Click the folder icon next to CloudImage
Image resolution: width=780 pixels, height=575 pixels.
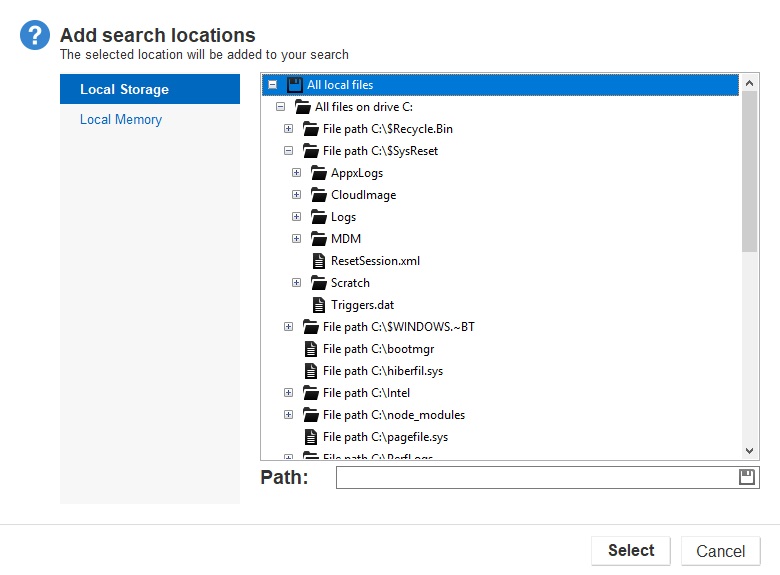point(319,195)
